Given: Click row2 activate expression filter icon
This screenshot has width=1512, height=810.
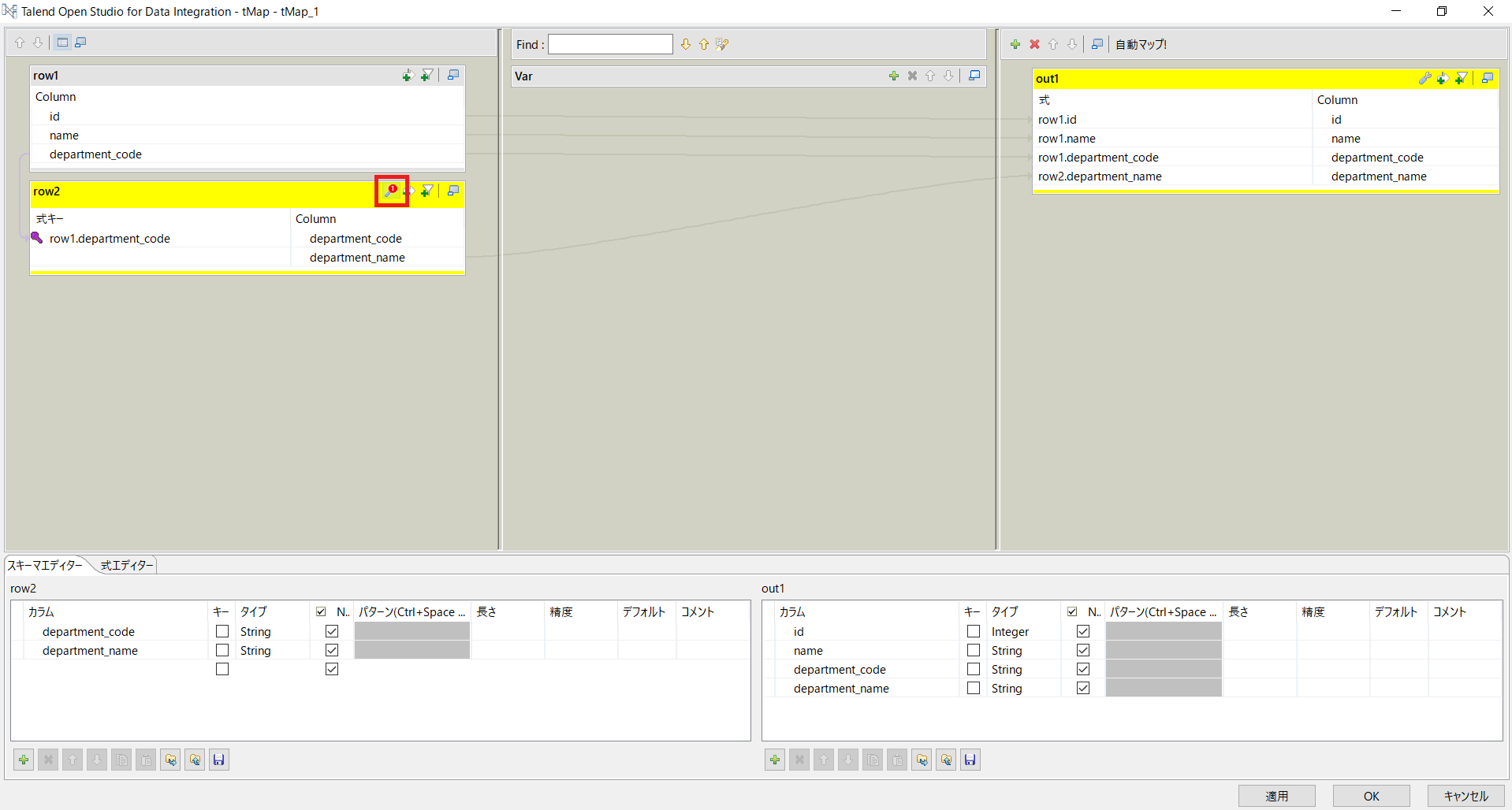Looking at the screenshot, I should [427, 191].
